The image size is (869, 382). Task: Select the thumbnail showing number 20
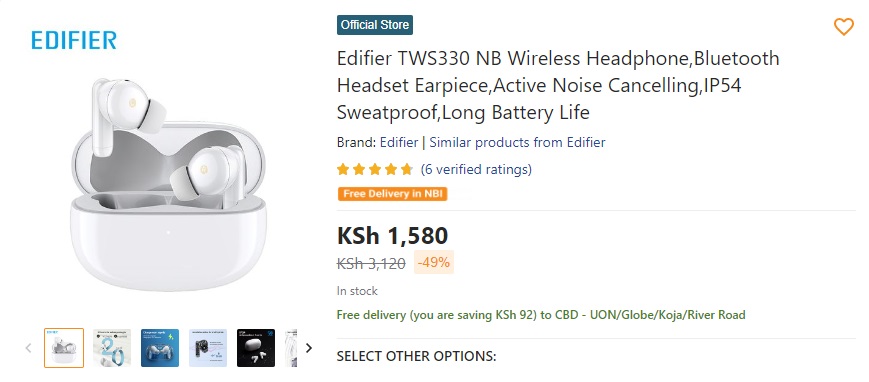pos(112,348)
